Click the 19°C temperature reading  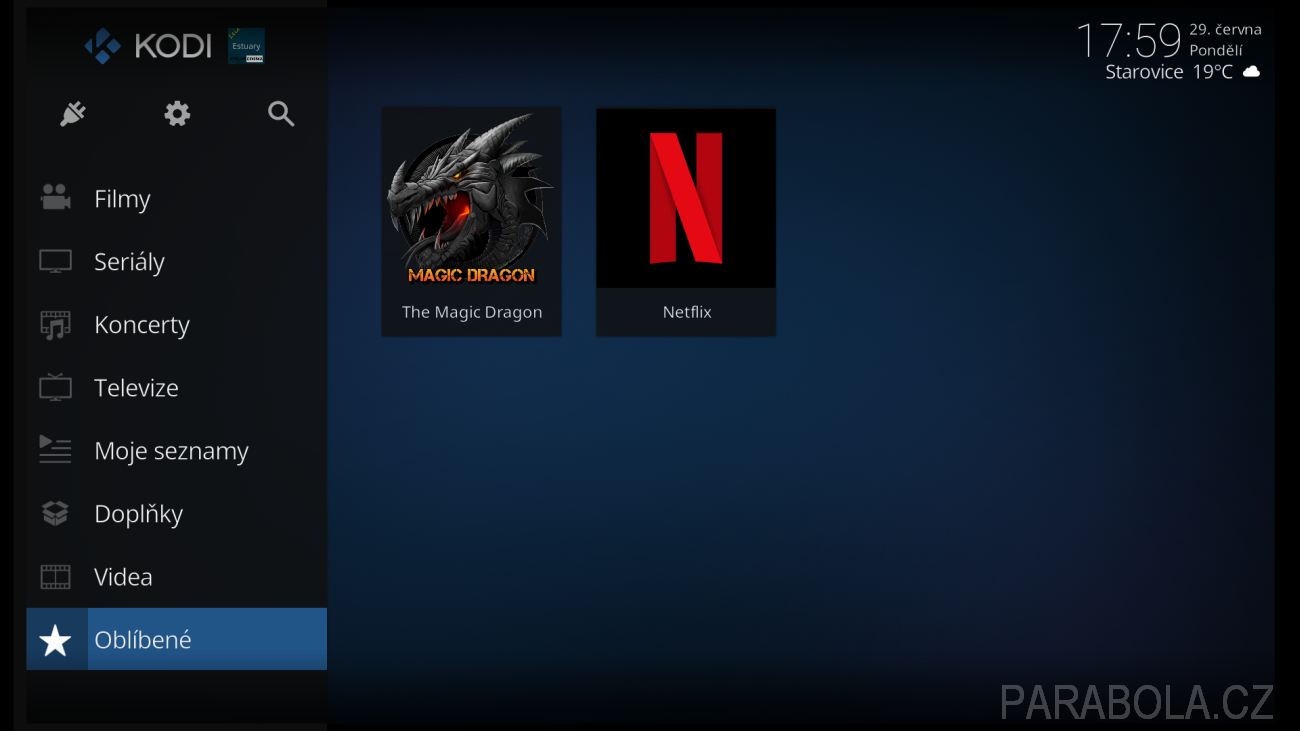[1212, 72]
